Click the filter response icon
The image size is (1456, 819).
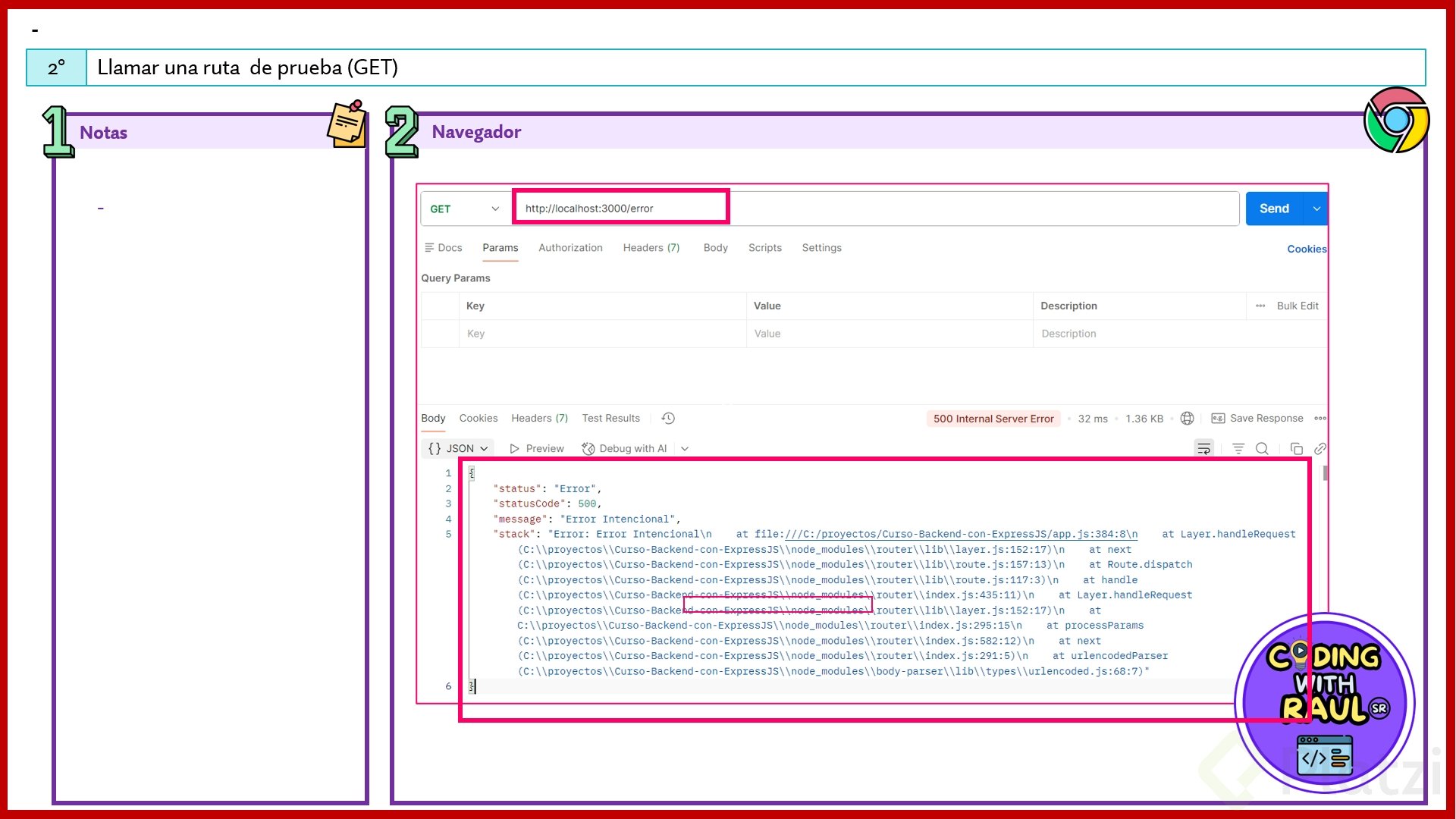coord(1238,449)
